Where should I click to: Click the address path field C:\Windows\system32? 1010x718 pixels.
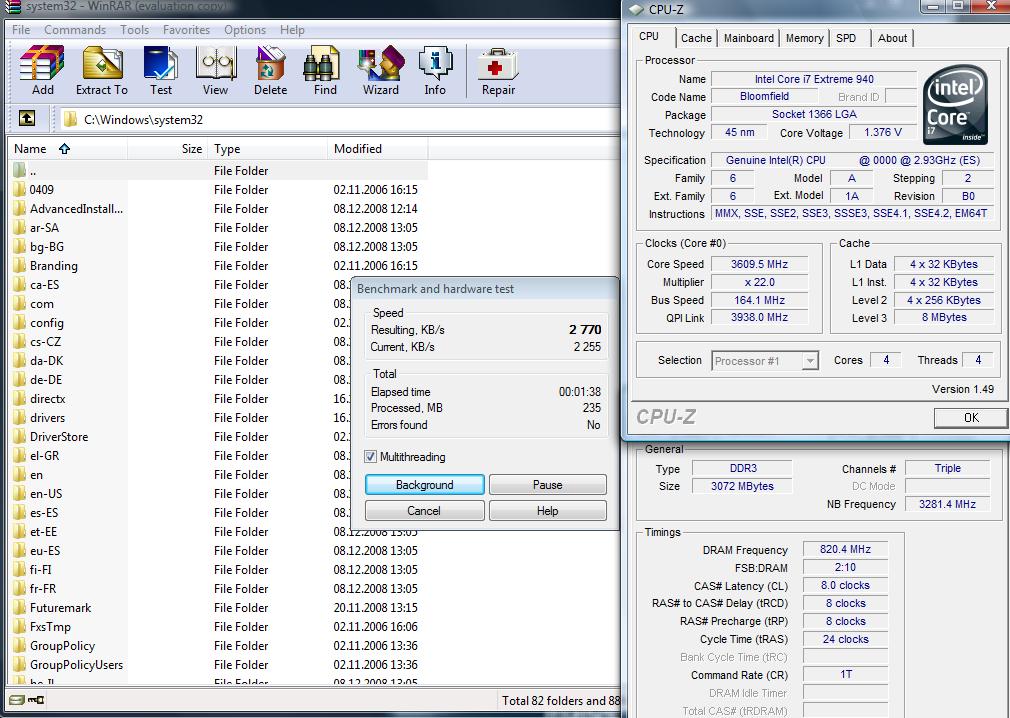[339, 119]
